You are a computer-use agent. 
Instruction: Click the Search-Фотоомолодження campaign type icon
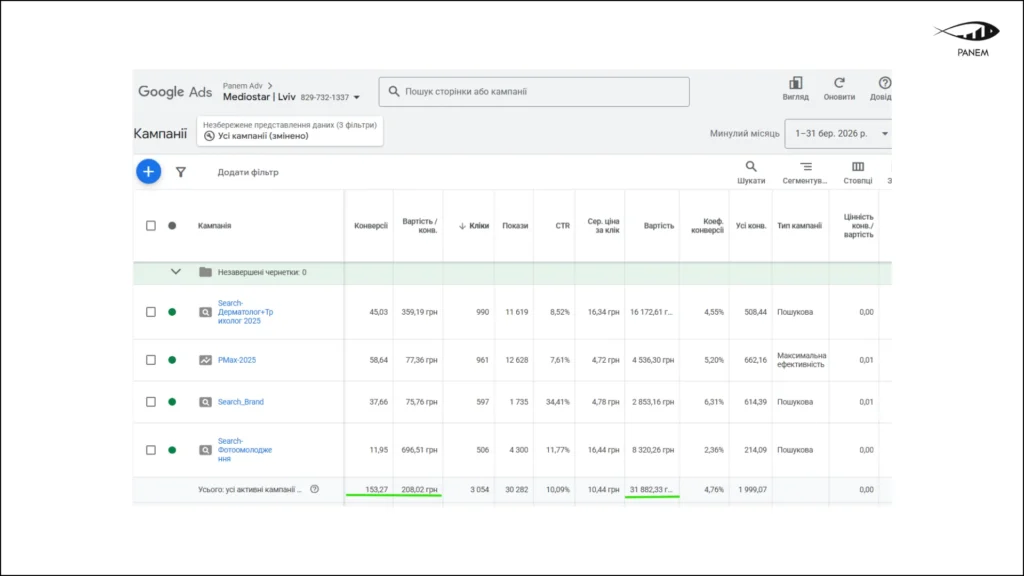pos(205,450)
